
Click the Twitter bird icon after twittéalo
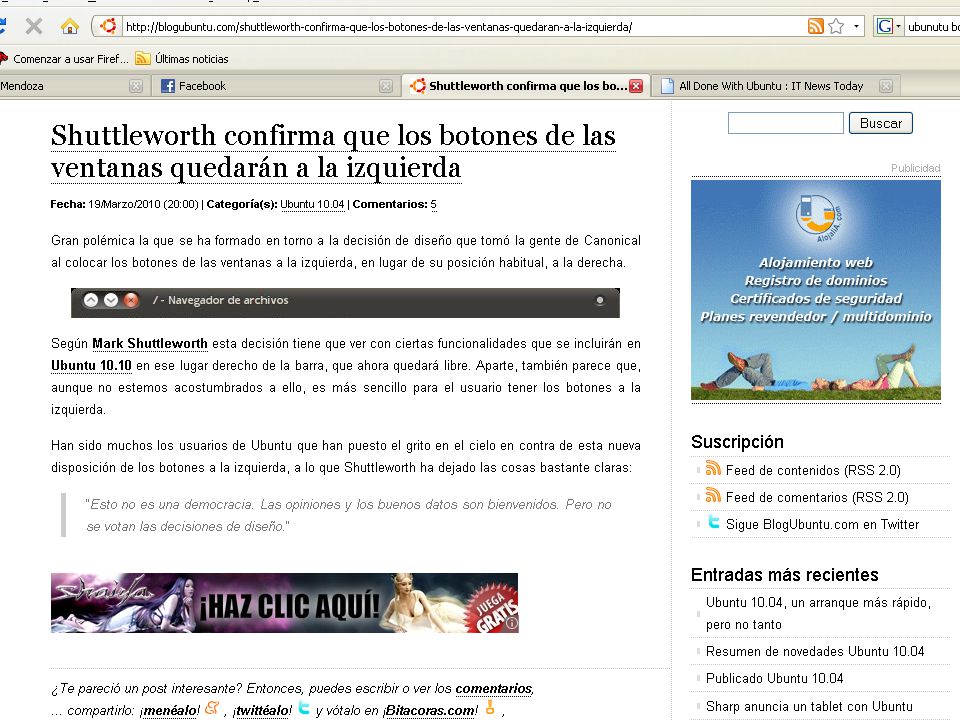coord(304,708)
